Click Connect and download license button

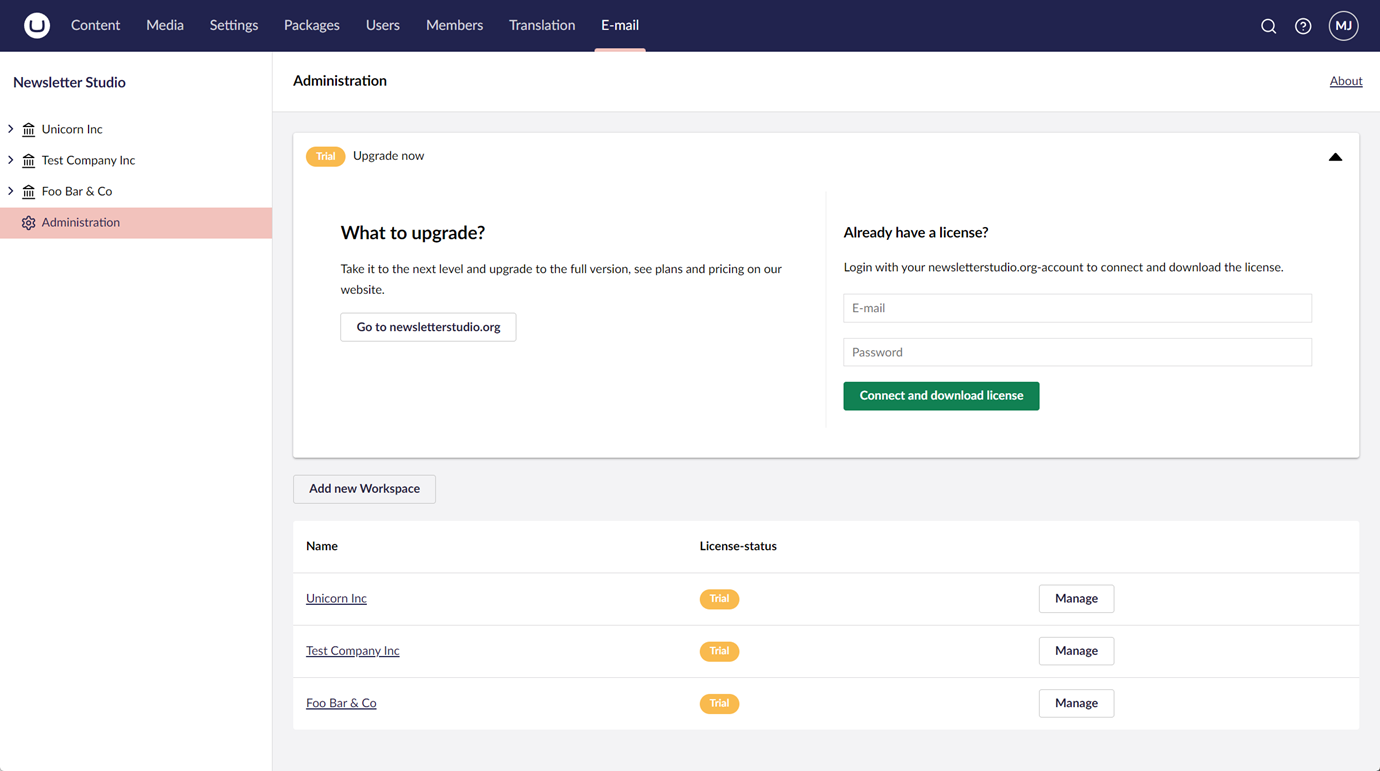[x=941, y=396]
